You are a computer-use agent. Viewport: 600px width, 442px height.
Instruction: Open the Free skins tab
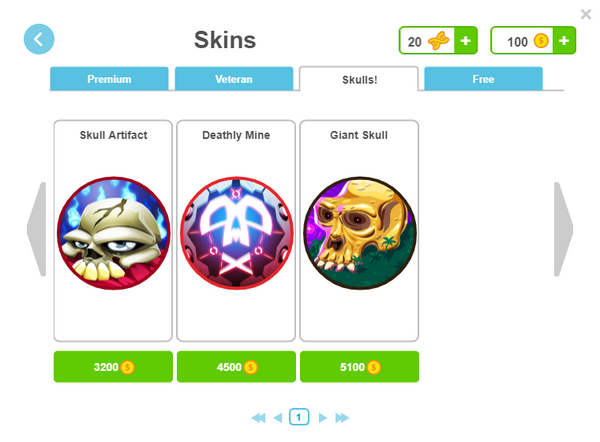click(x=483, y=79)
